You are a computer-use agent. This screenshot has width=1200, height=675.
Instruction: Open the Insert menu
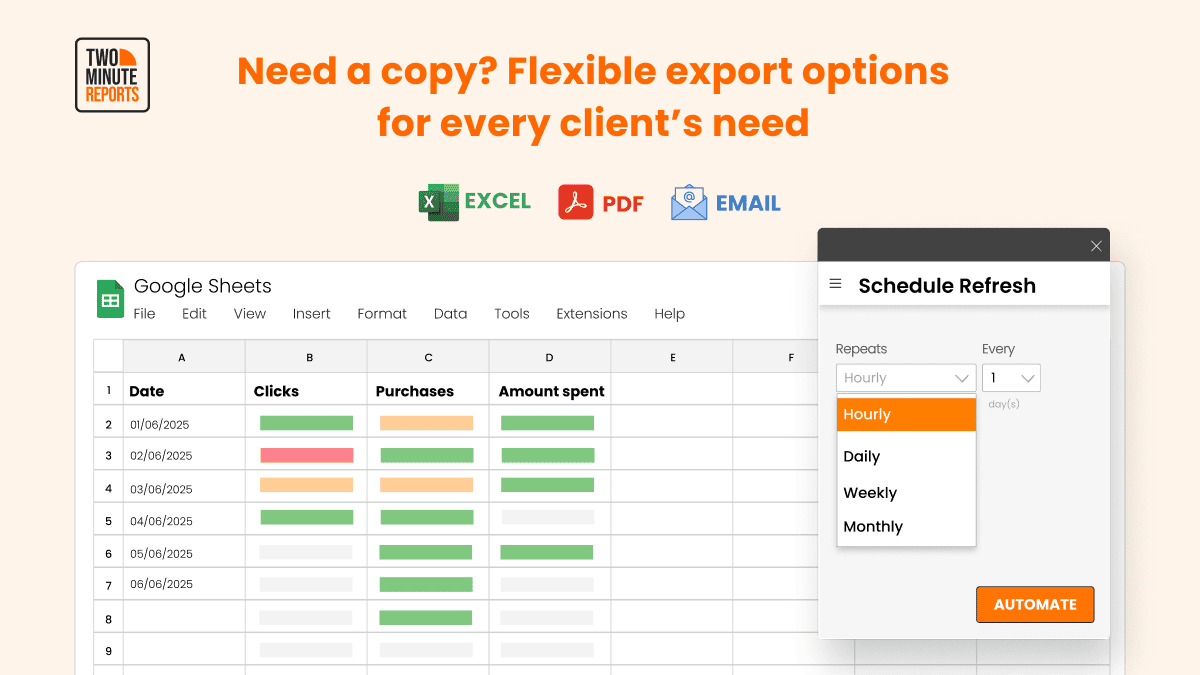point(311,314)
